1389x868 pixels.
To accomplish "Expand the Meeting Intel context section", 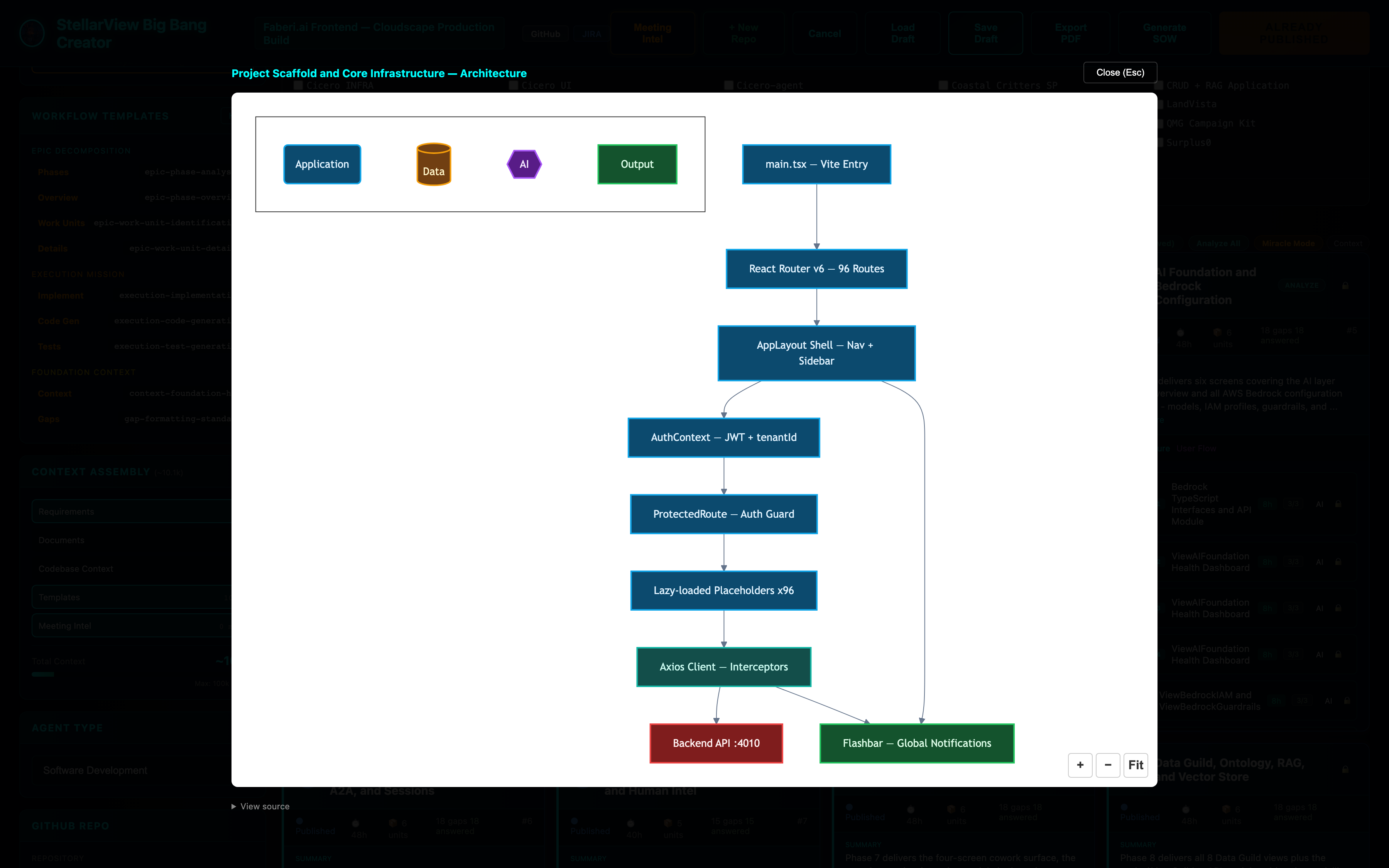I will tap(132, 626).
